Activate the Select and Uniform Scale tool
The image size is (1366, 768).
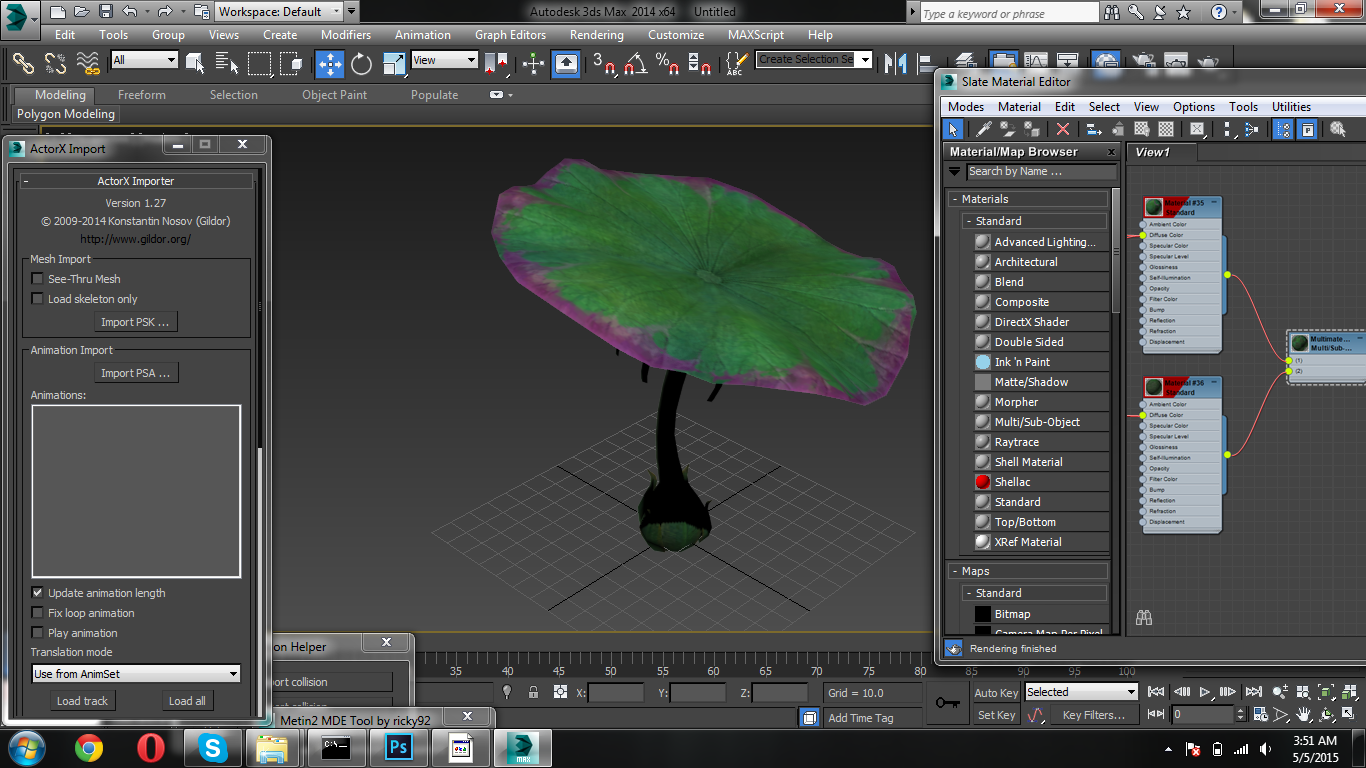coord(394,65)
